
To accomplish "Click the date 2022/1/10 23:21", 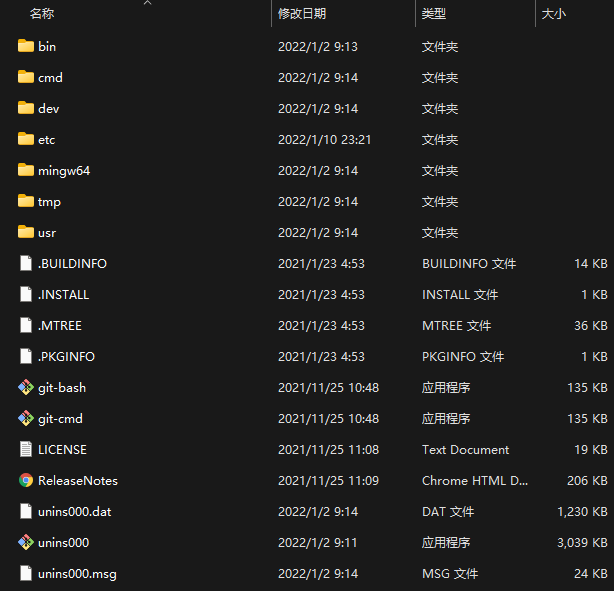I will pyautogui.click(x=324, y=139).
